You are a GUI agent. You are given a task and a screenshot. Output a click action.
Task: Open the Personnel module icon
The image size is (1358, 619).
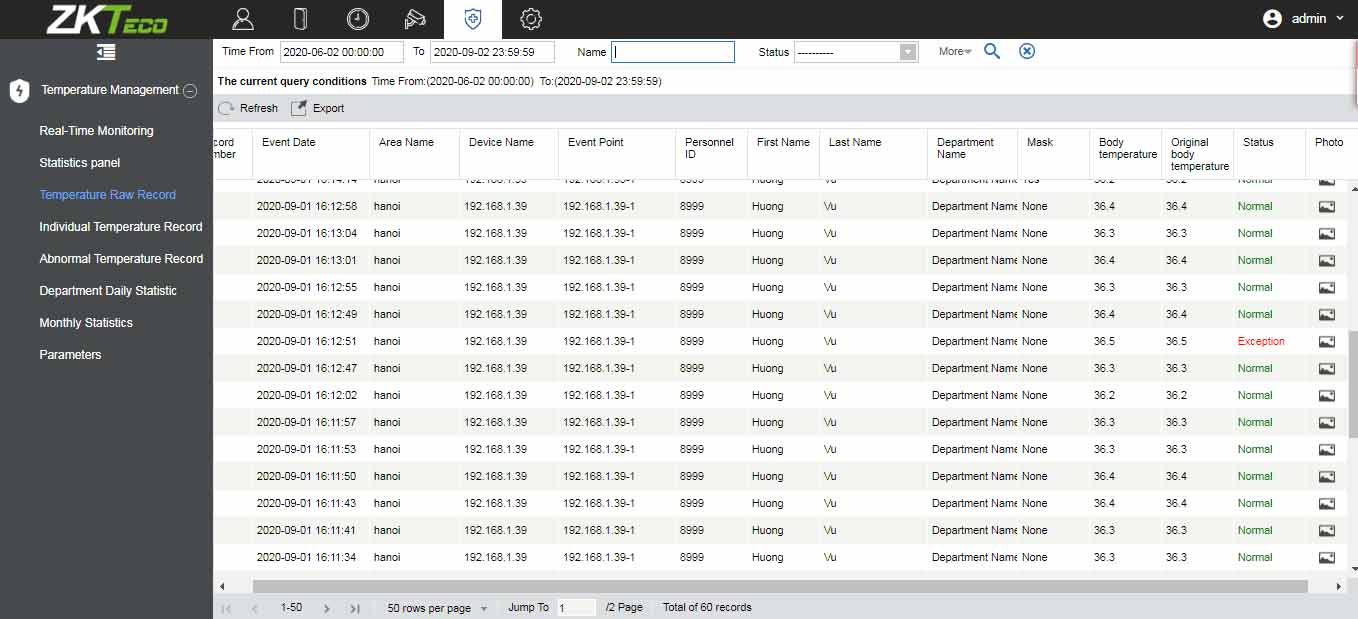click(242, 19)
